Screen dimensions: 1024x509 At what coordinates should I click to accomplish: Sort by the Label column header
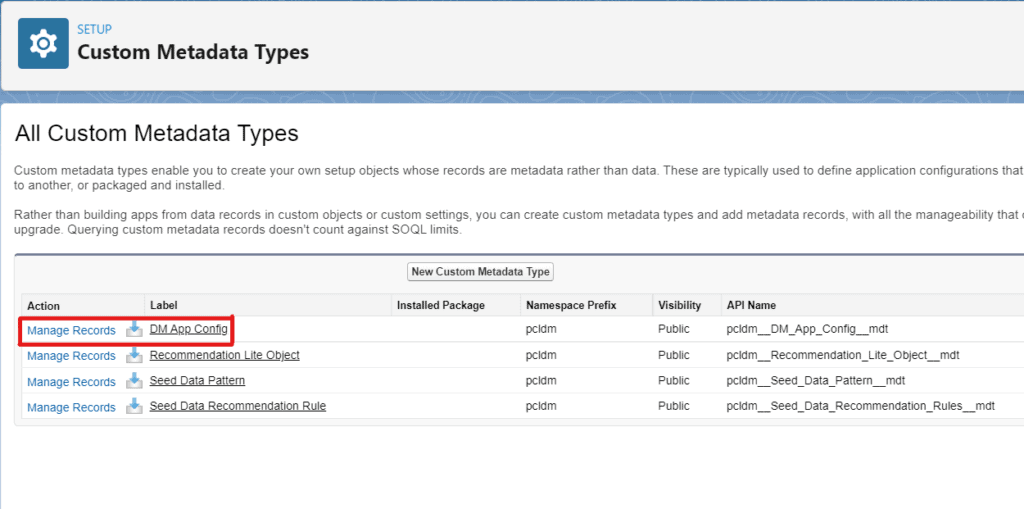coord(162,305)
